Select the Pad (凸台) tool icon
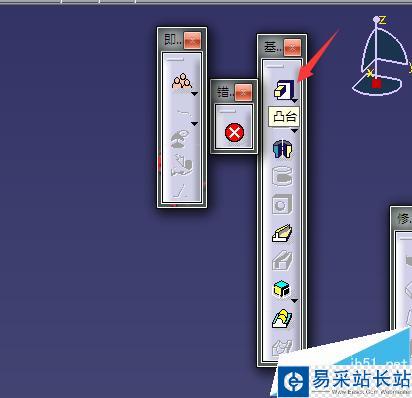Image resolution: width=412 pixels, height=398 pixels. click(283, 89)
